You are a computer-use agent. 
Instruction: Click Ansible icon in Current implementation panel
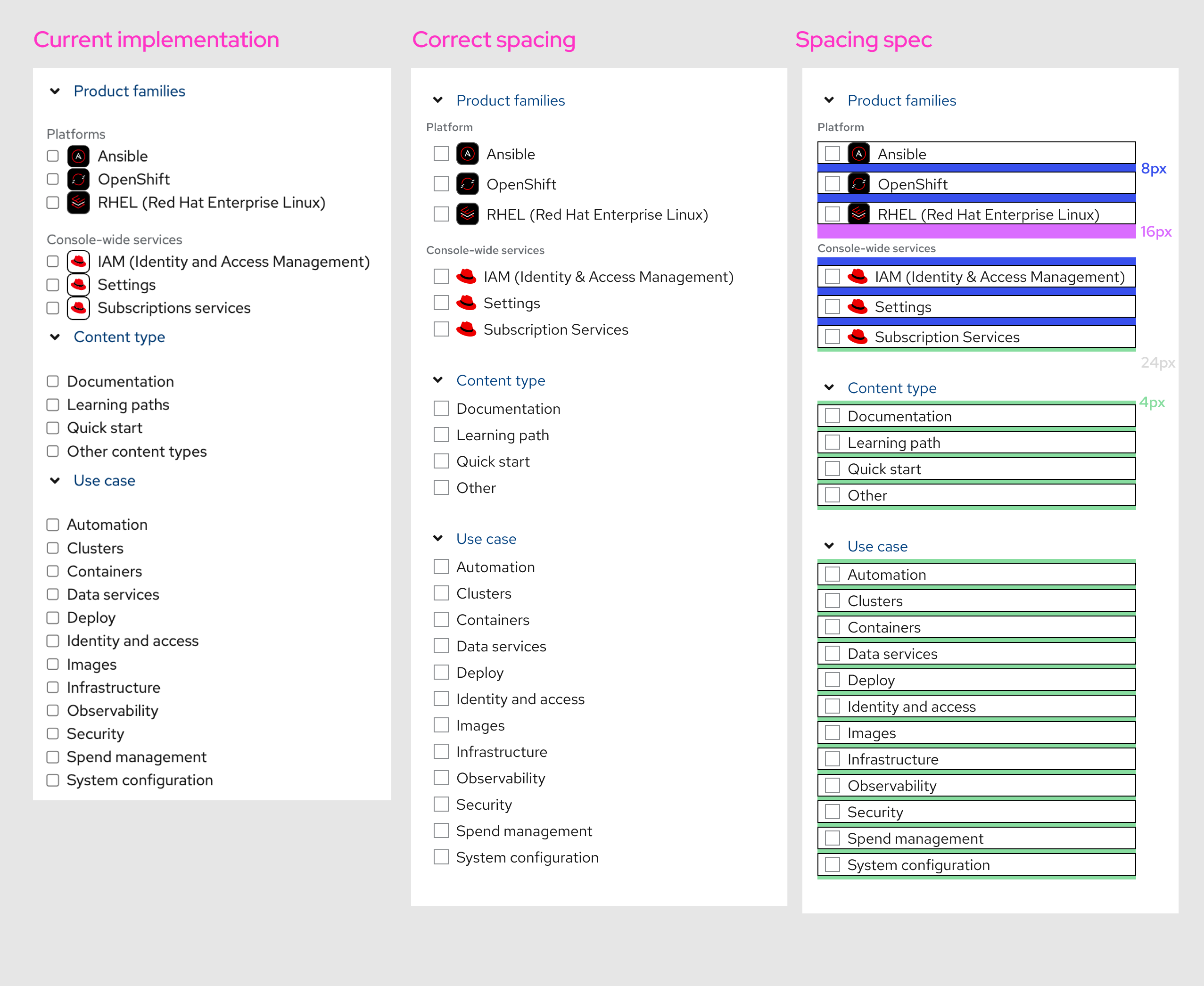tap(78, 156)
